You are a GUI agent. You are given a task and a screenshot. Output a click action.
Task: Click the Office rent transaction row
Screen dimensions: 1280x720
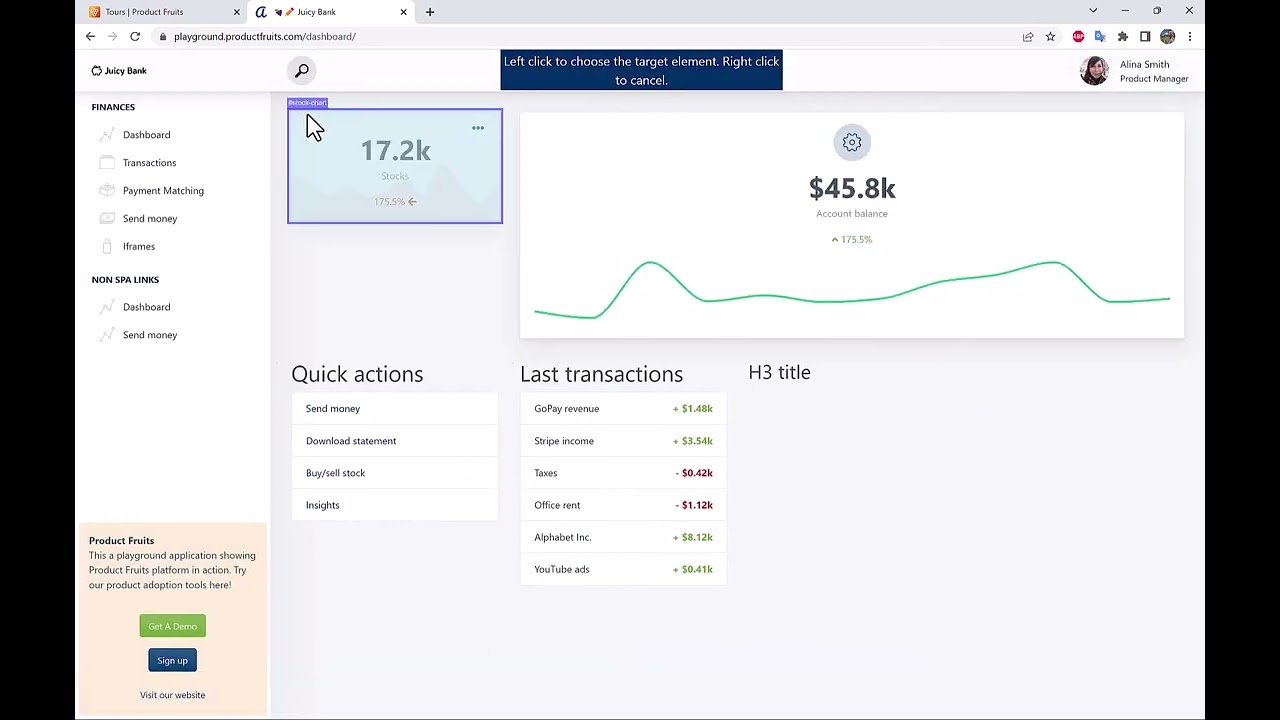coord(624,505)
